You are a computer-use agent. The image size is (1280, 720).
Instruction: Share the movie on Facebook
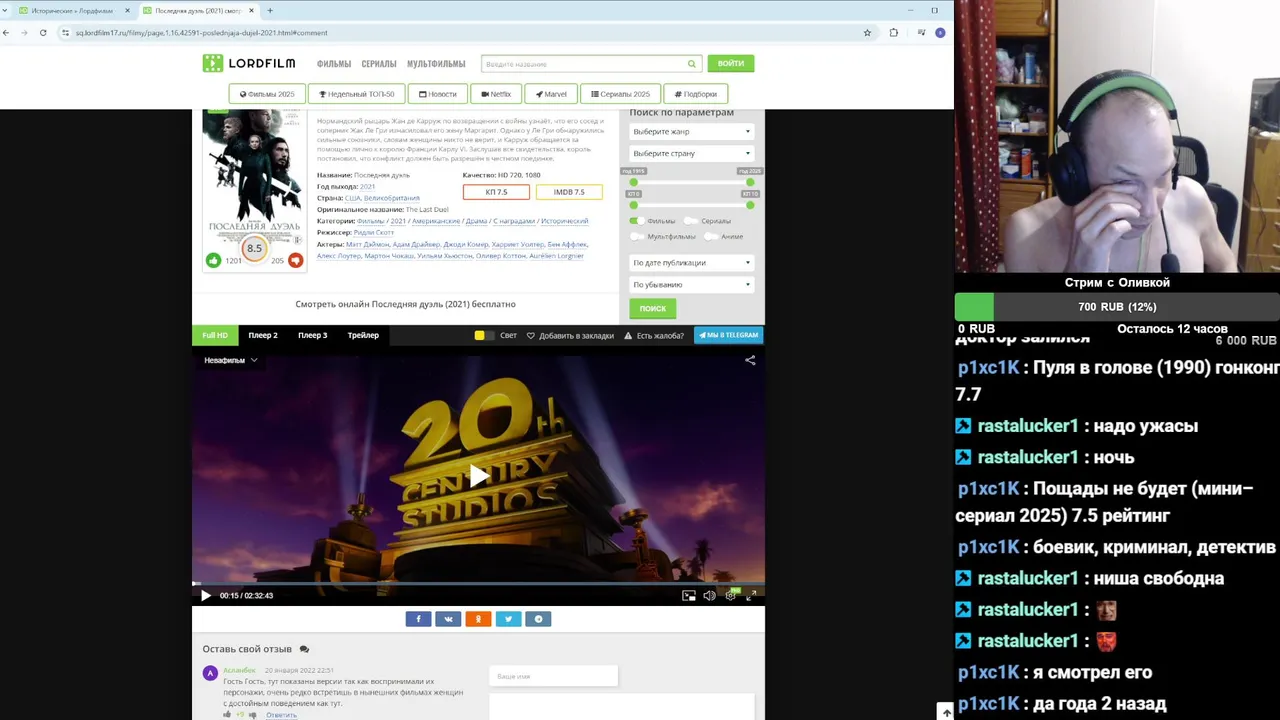(x=418, y=619)
